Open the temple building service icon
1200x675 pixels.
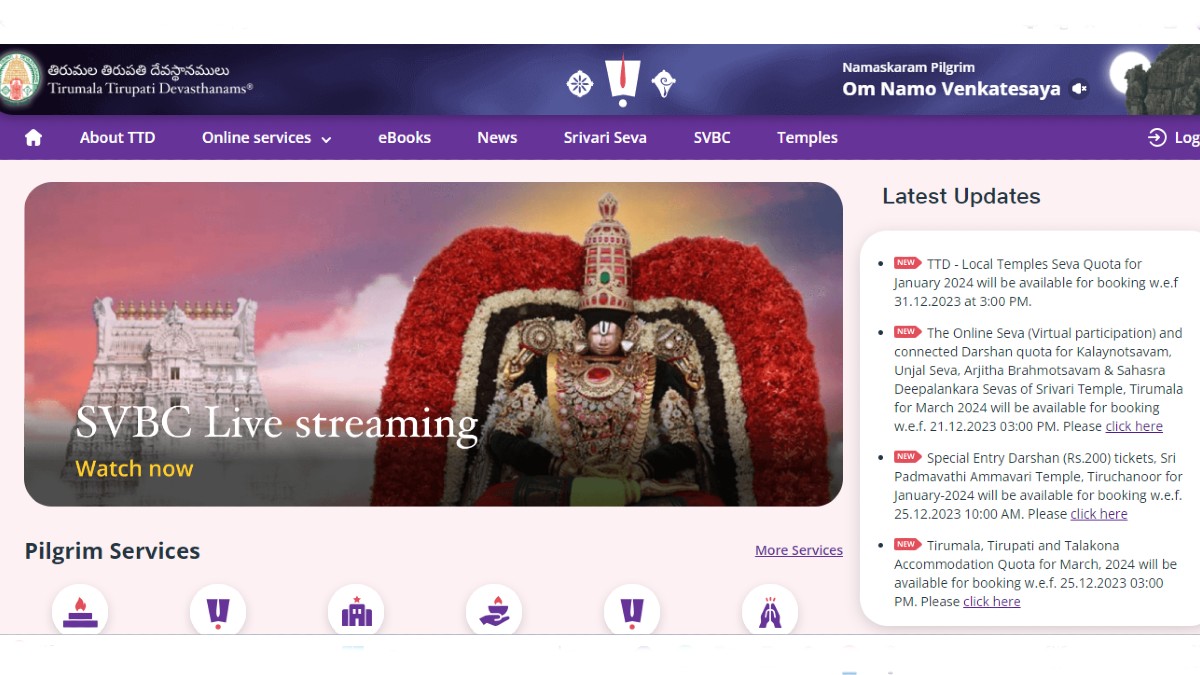tap(356, 611)
